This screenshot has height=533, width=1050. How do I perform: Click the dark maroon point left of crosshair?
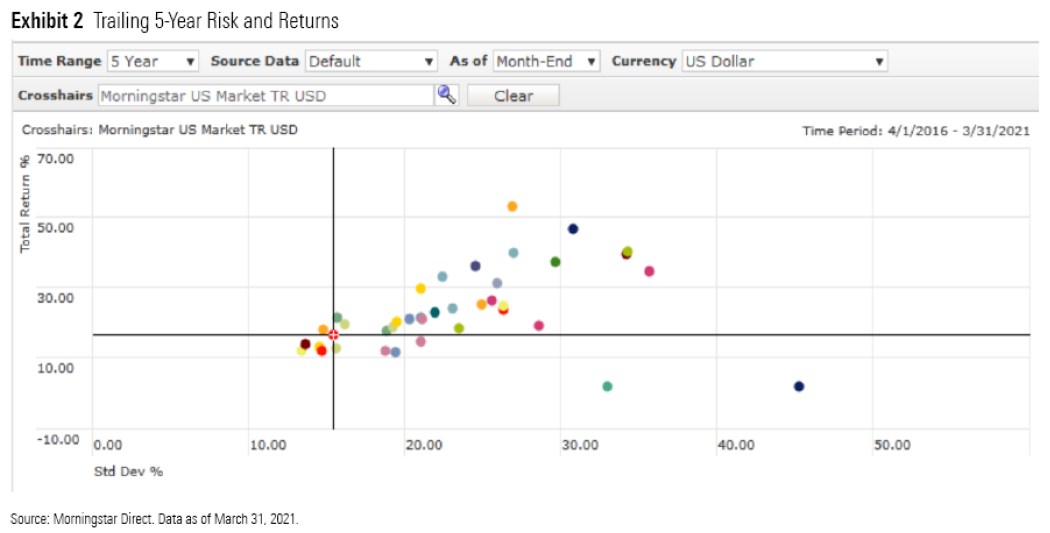305,344
